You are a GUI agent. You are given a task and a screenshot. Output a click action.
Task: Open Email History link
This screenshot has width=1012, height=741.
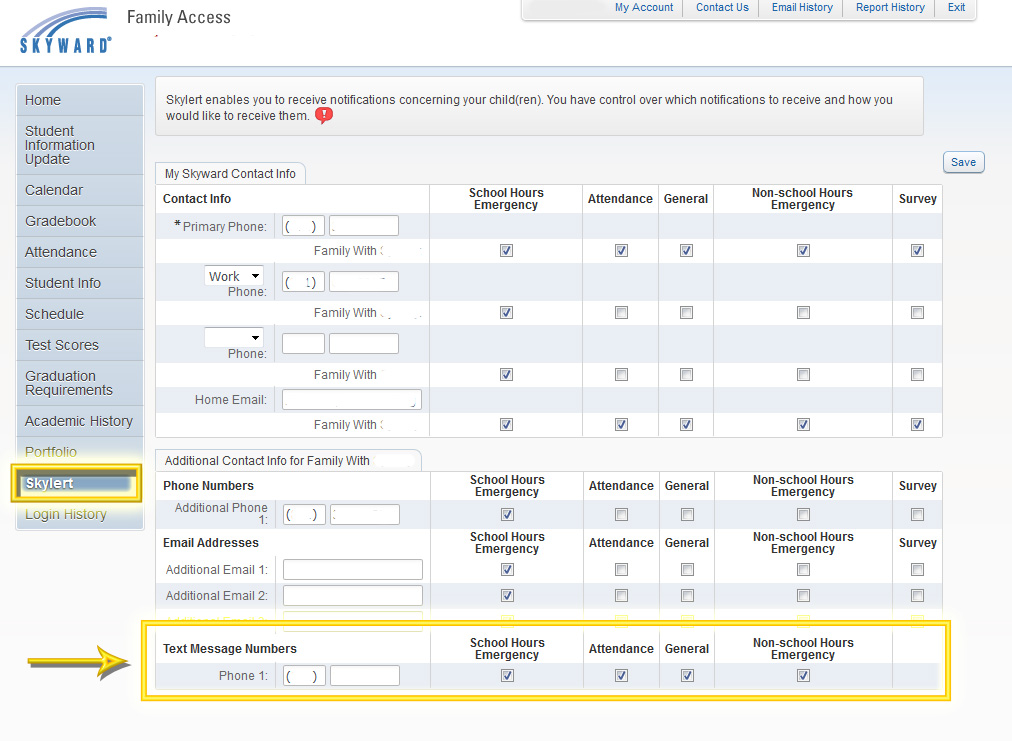(802, 8)
